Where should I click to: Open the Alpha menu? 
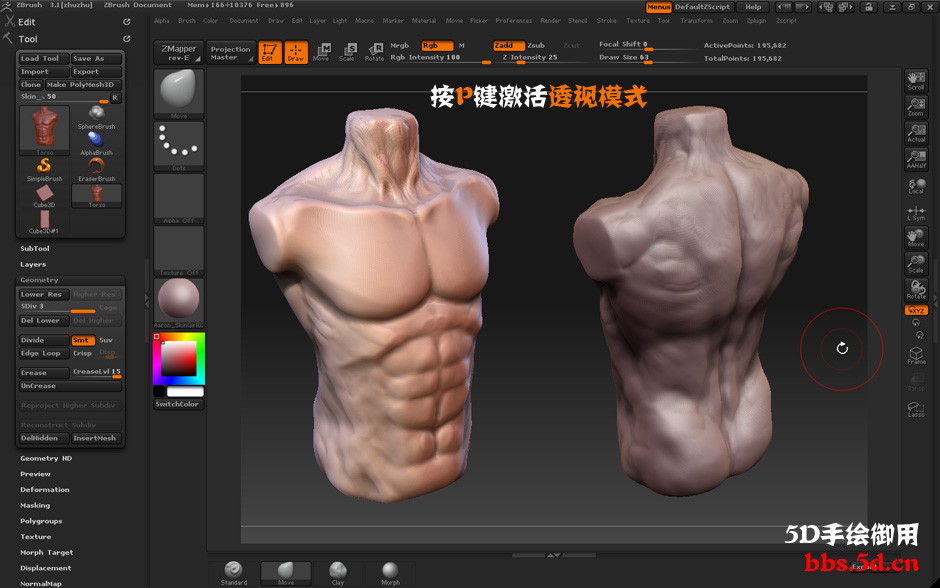point(162,21)
